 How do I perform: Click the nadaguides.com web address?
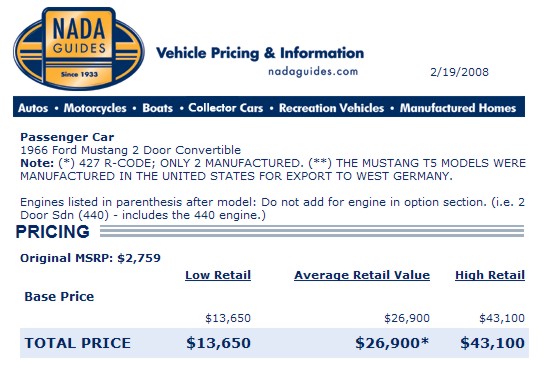pos(313,71)
